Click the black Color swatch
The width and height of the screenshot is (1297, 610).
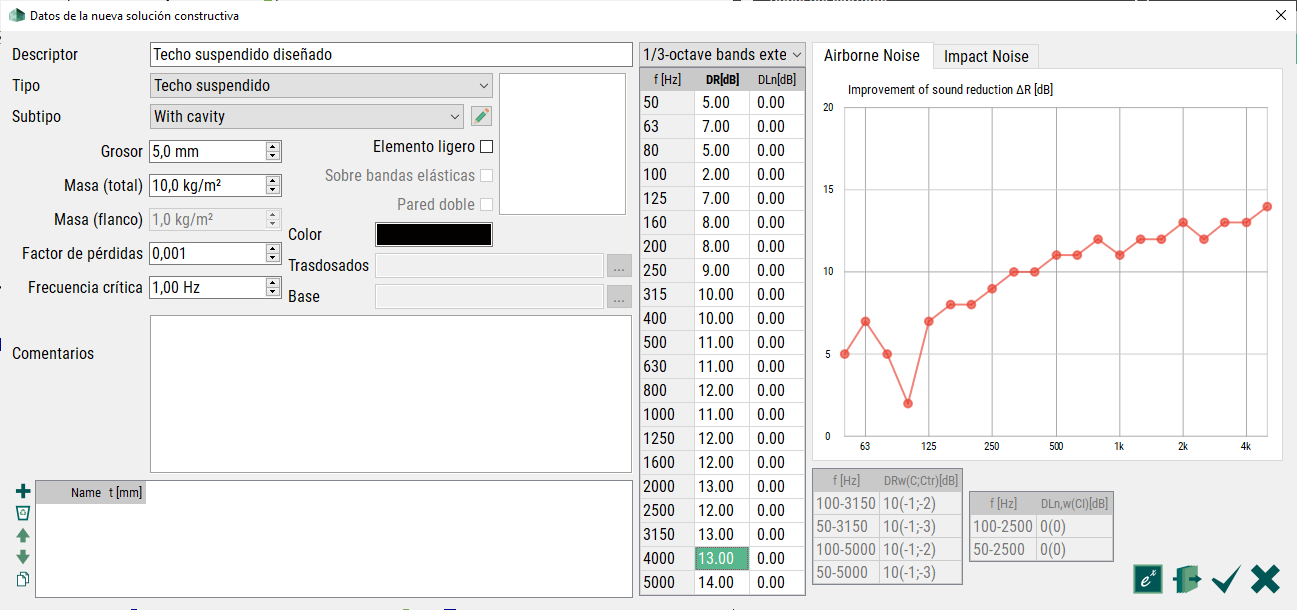tap(433, 234)
